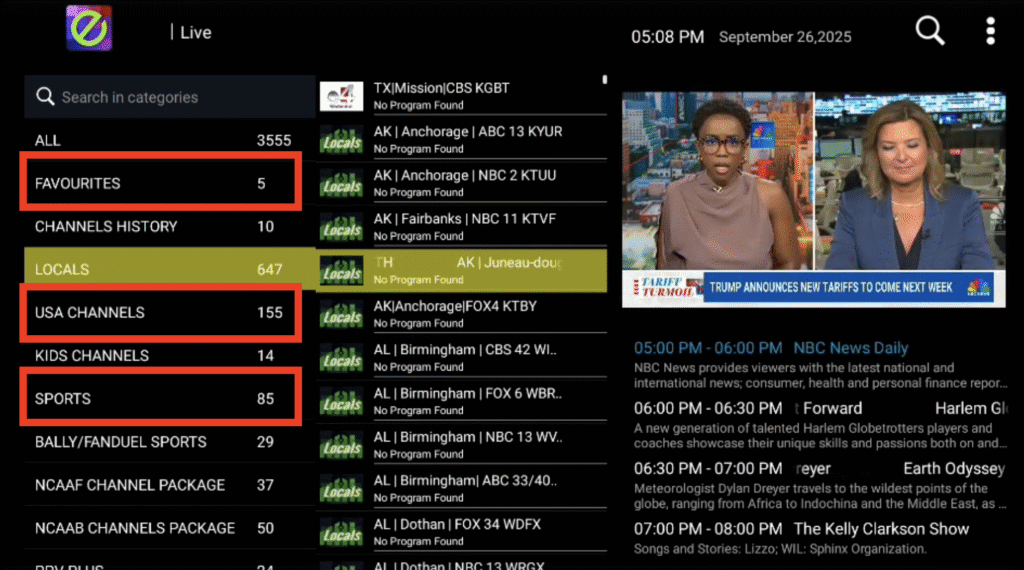This screenshot has width=1024, height=570.
Task: Play AL | Birmingham | CBS 42 channel
Action: (462, 358)
